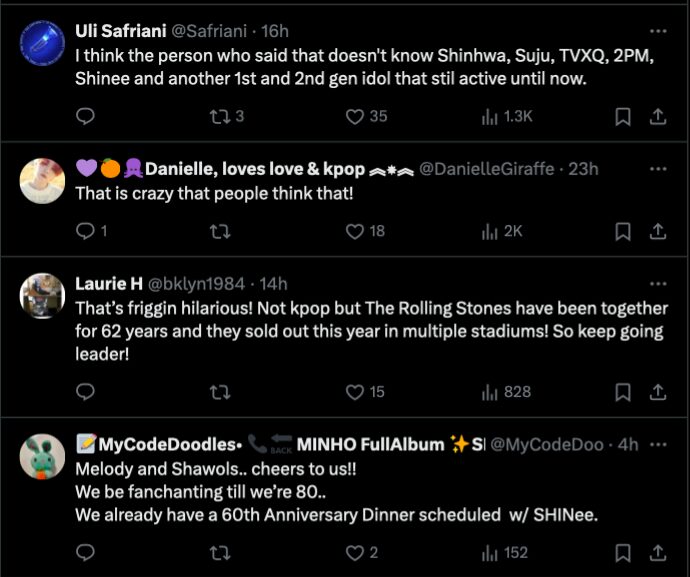This screenshot has width=690, height=577.
Task: Open MyCodeDoodles' green bunny avatar
Action: 43,456
